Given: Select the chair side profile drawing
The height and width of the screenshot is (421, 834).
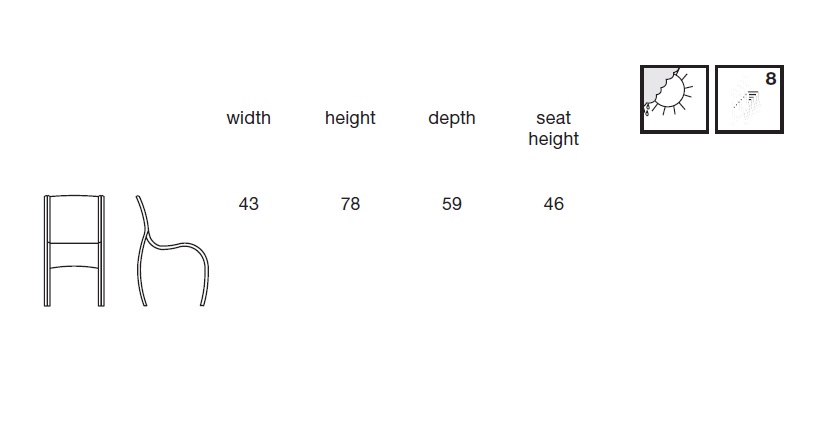Looking at the screenshot, I should [x=172, y=250].
